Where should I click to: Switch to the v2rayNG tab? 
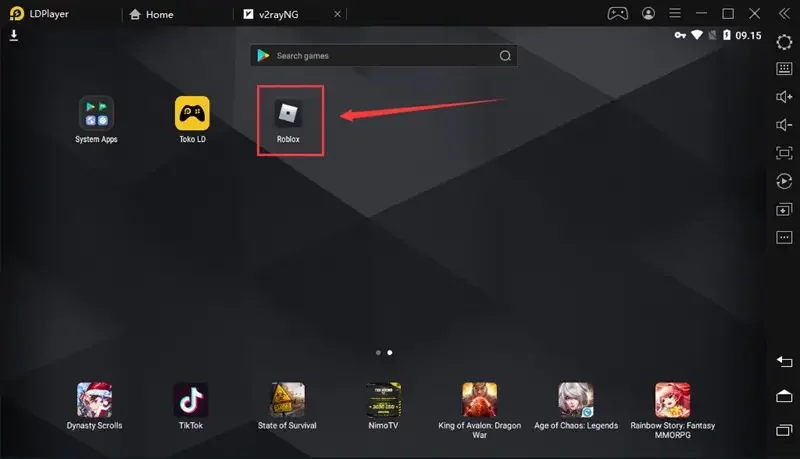(271, 14)
